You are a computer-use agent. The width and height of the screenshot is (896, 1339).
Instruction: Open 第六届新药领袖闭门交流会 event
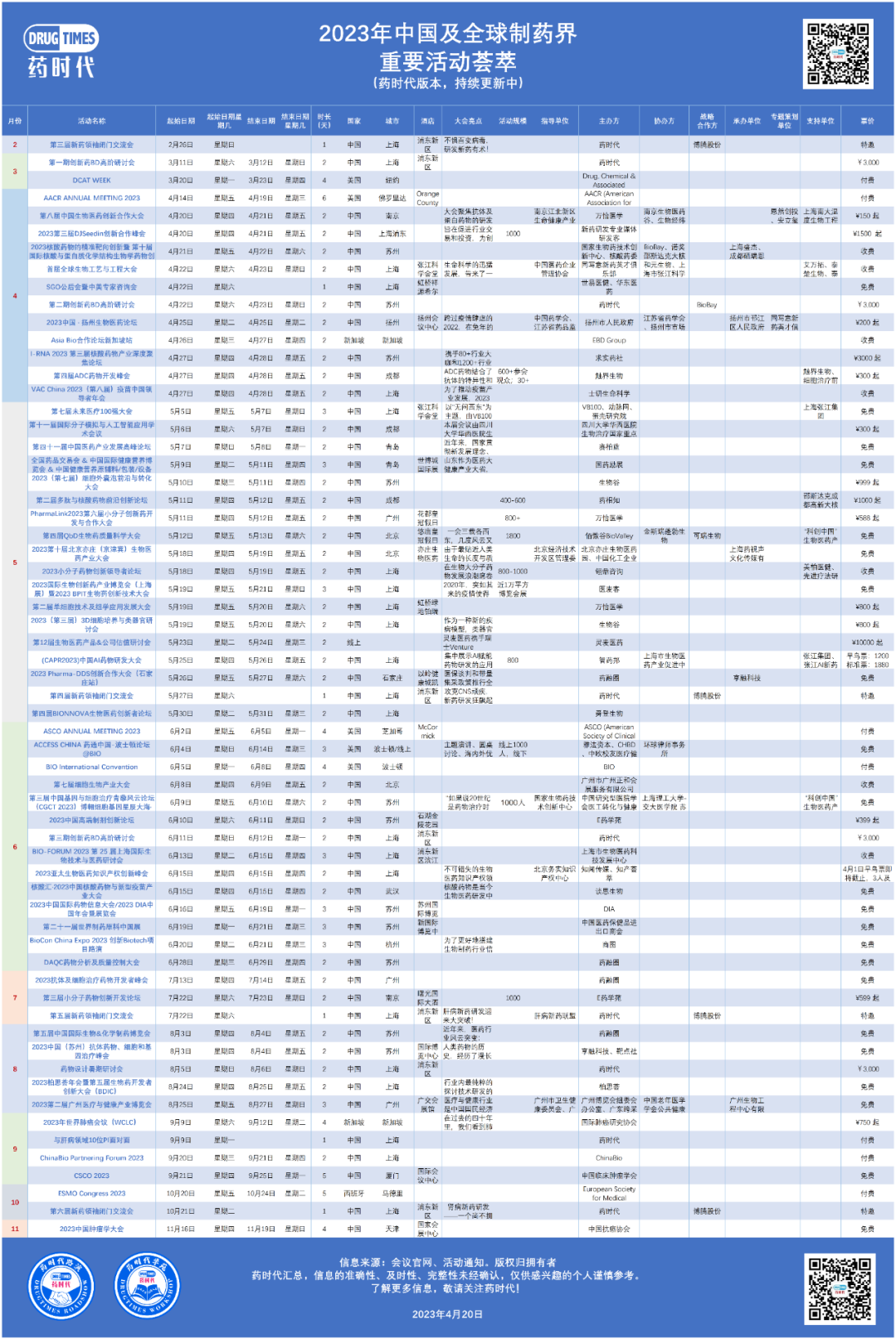click(x=91, y=1211)
